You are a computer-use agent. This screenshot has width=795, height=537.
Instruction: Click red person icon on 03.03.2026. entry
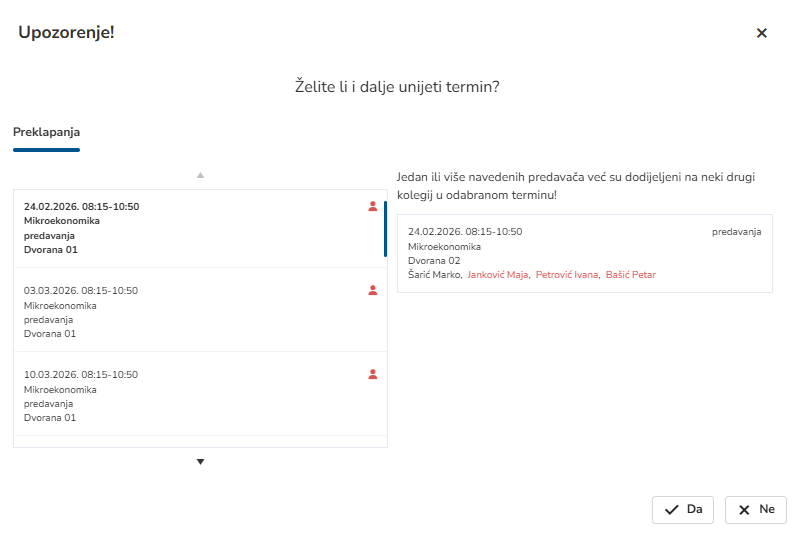(373, 291)
